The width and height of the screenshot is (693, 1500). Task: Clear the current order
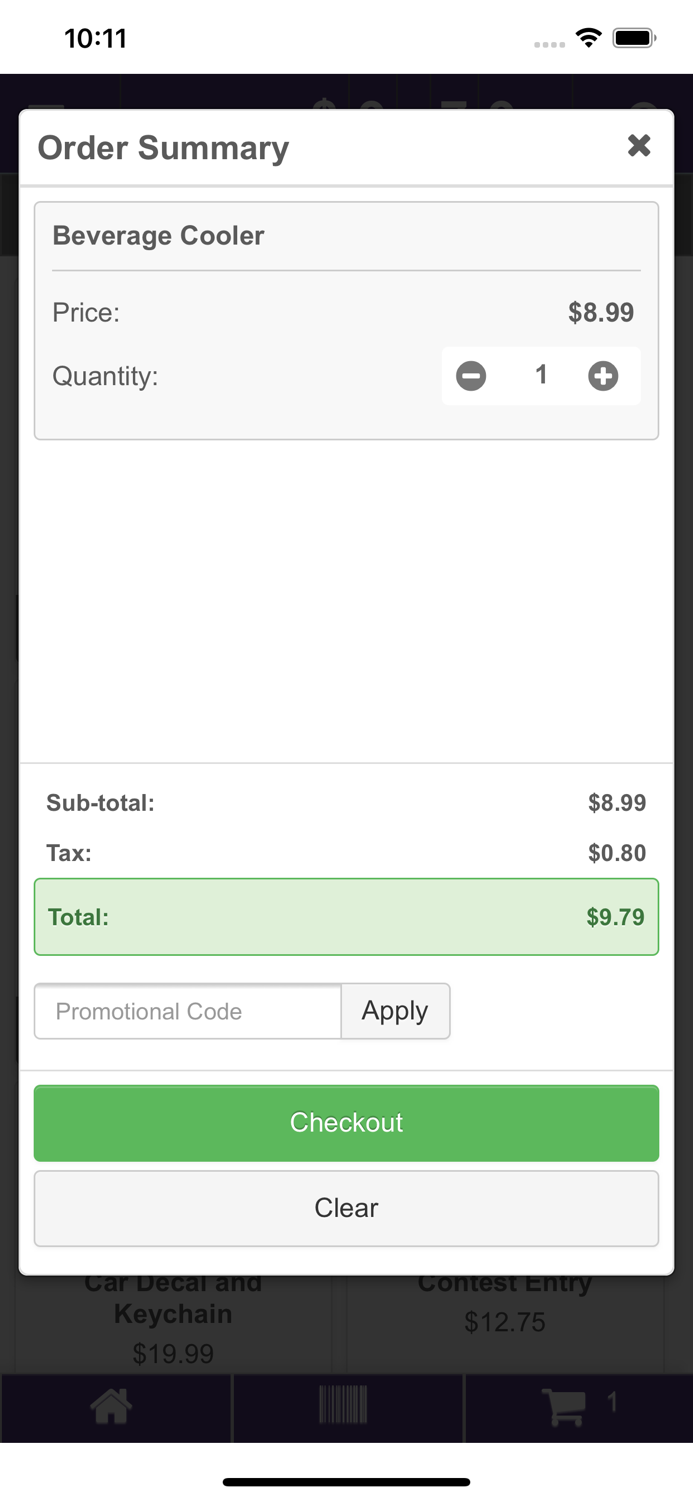point(346,1207)
